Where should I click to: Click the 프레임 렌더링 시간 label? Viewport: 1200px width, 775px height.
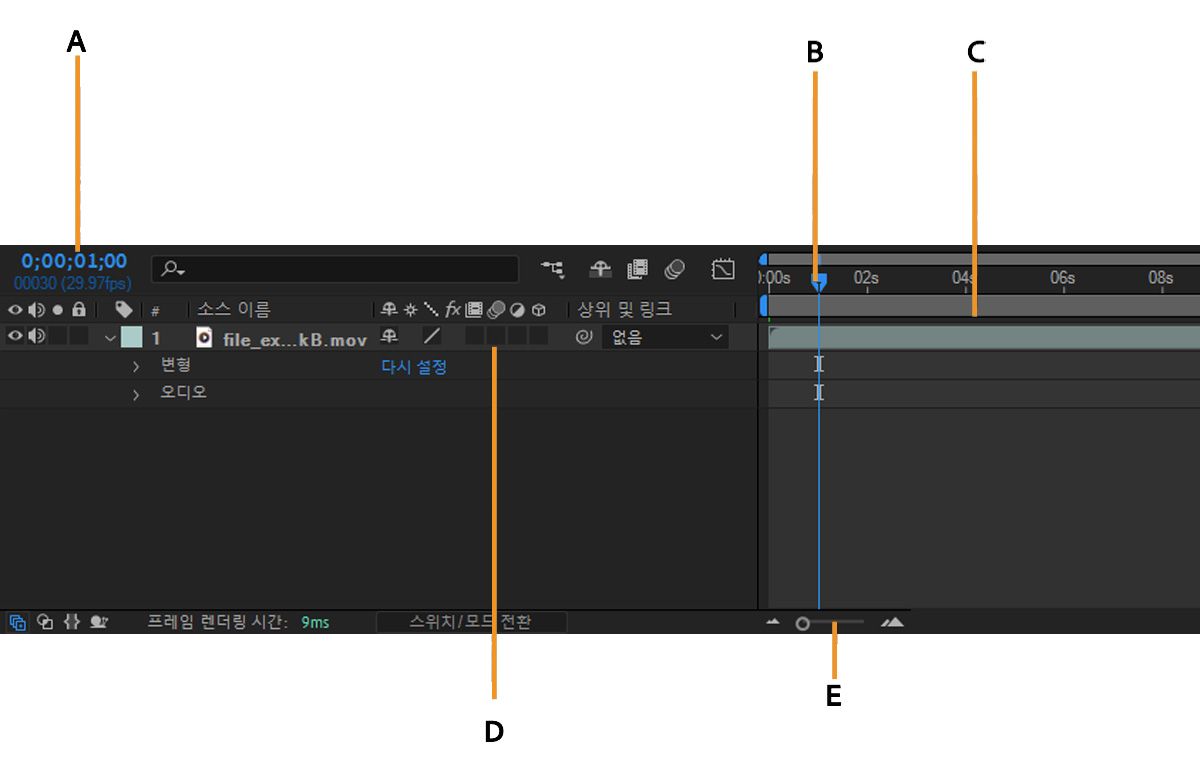[x=218, y=622]
